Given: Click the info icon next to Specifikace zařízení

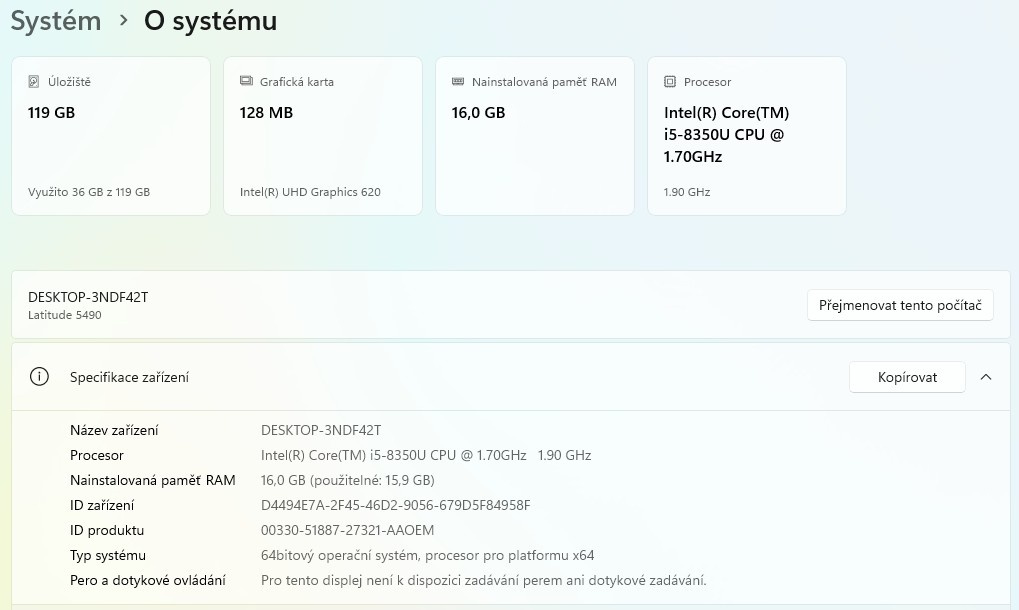Looking at the screenshot, I should click(x=39, y=377).
